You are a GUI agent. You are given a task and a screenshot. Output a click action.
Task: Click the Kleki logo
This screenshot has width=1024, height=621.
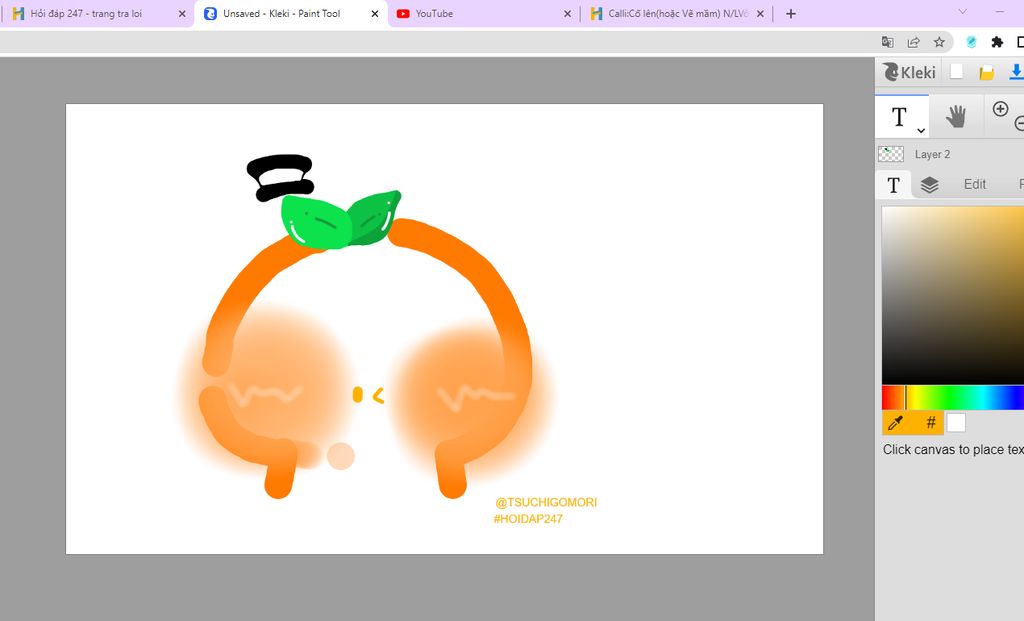[x=910, y=72]
